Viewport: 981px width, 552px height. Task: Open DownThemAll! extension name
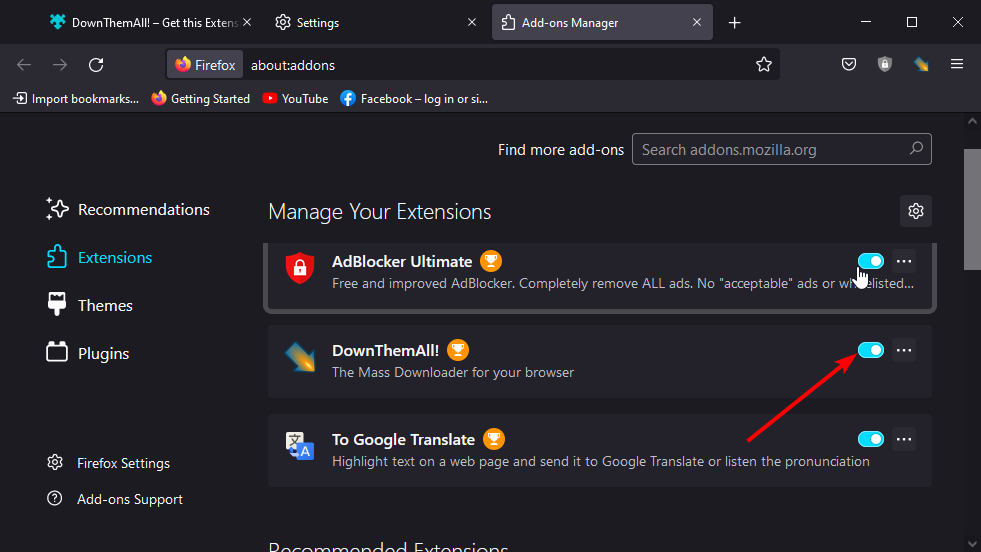[x=385, y=350]
